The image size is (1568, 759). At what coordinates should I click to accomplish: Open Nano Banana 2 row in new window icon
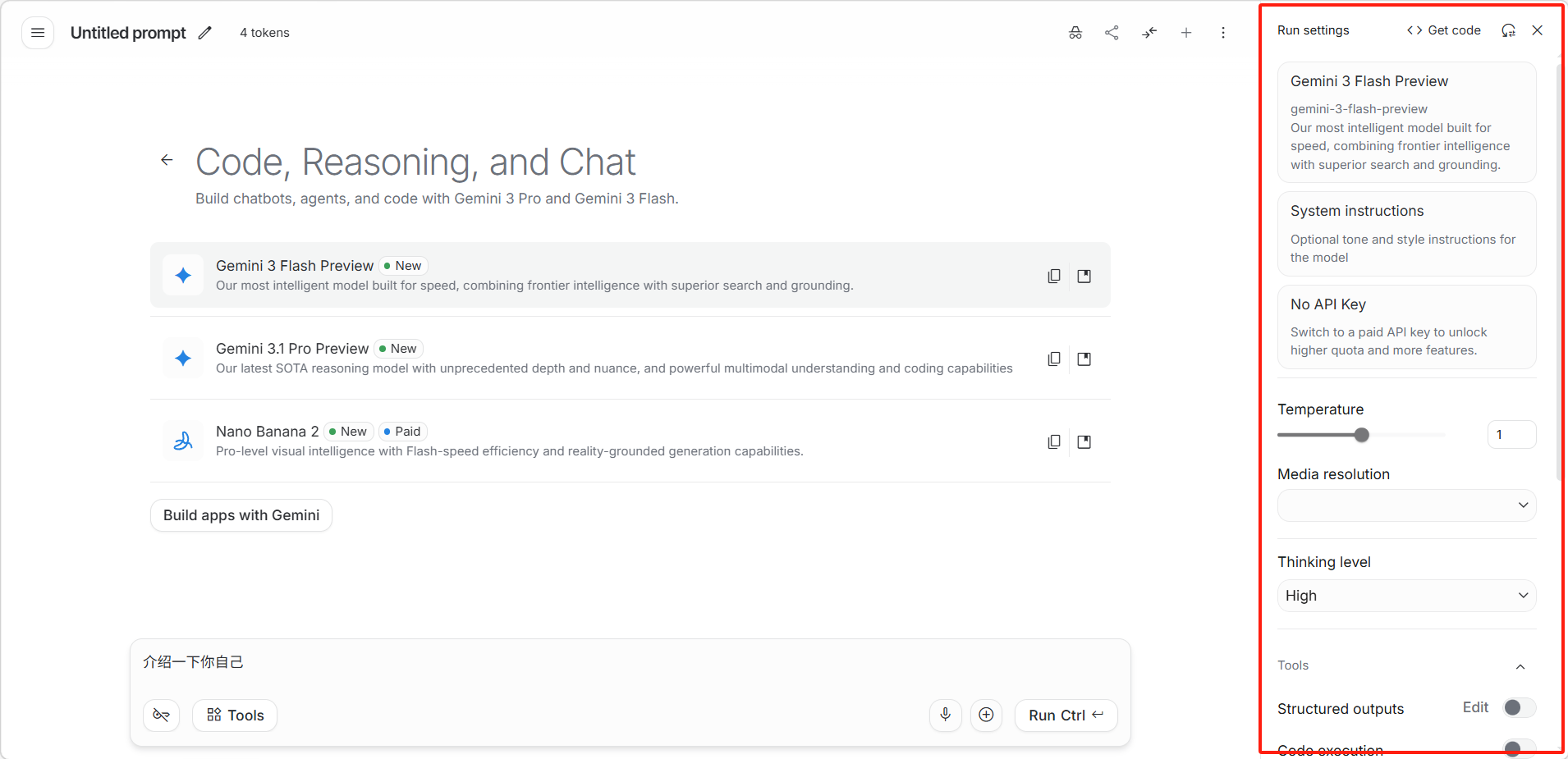pos(1084,442)
